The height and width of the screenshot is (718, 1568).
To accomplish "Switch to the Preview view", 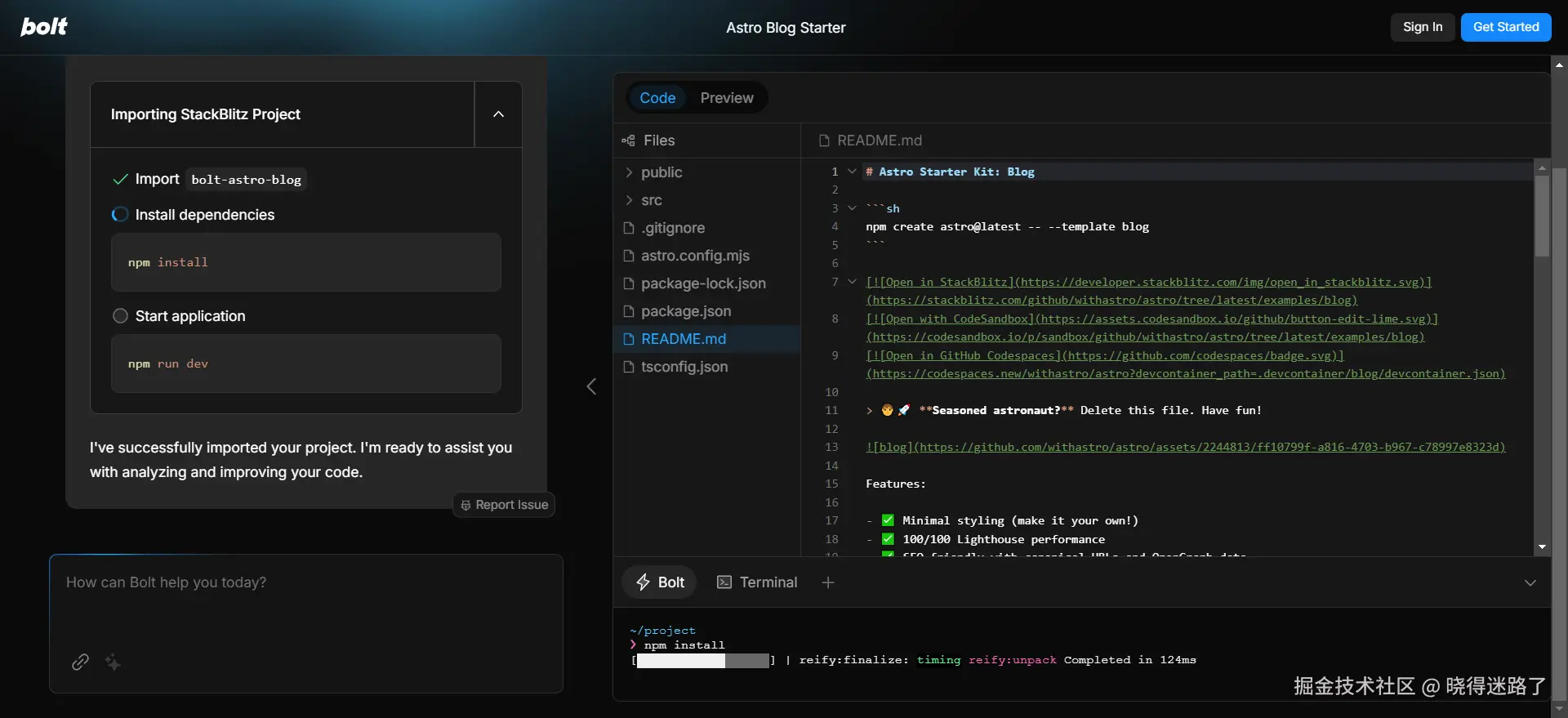I will pyautogui.click(x=727, y=98).
